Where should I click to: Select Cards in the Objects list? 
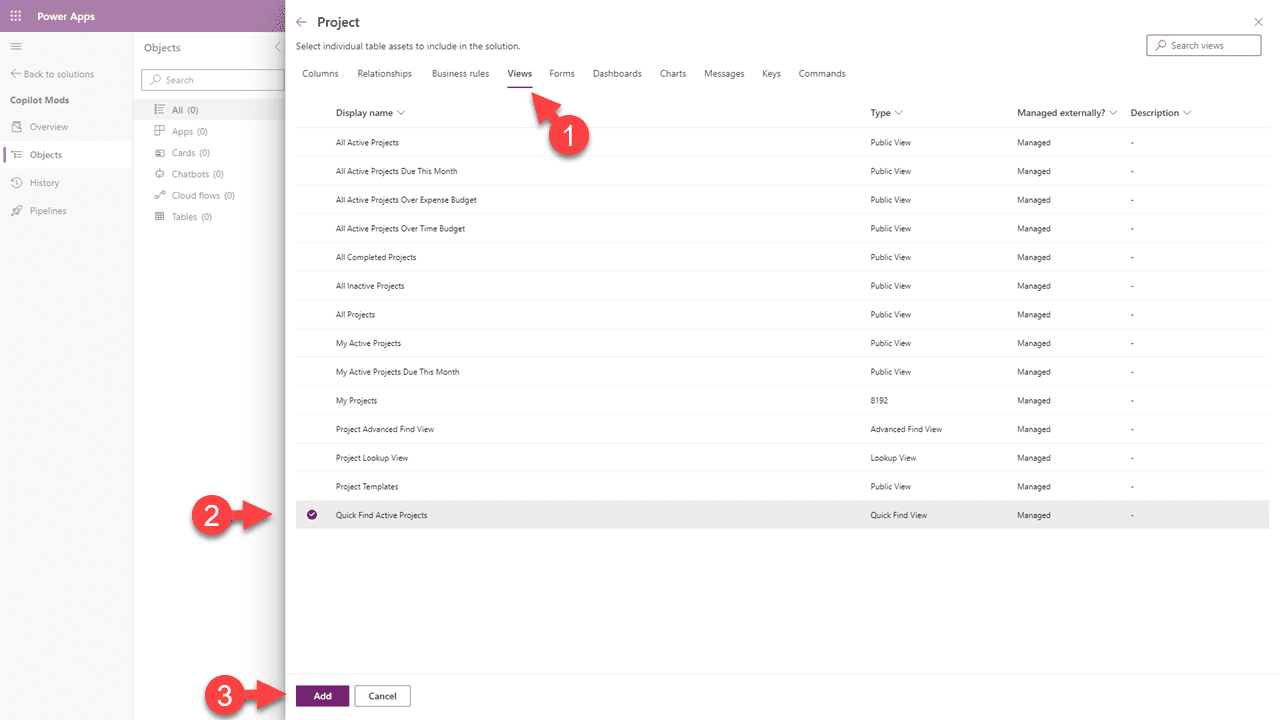(186, 152)
